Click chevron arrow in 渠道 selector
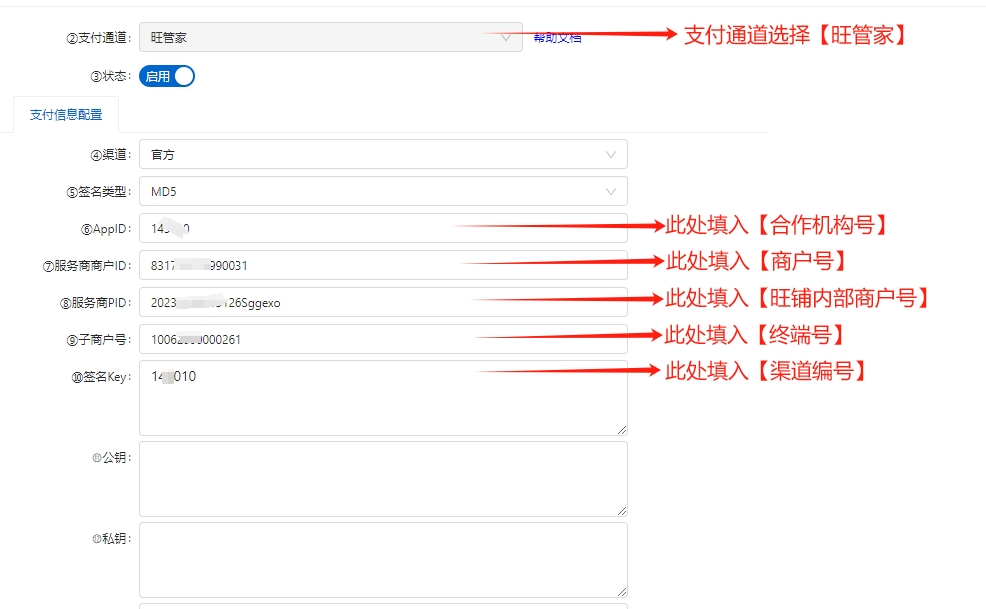The image size is (986, 609). tap(611, 155)
